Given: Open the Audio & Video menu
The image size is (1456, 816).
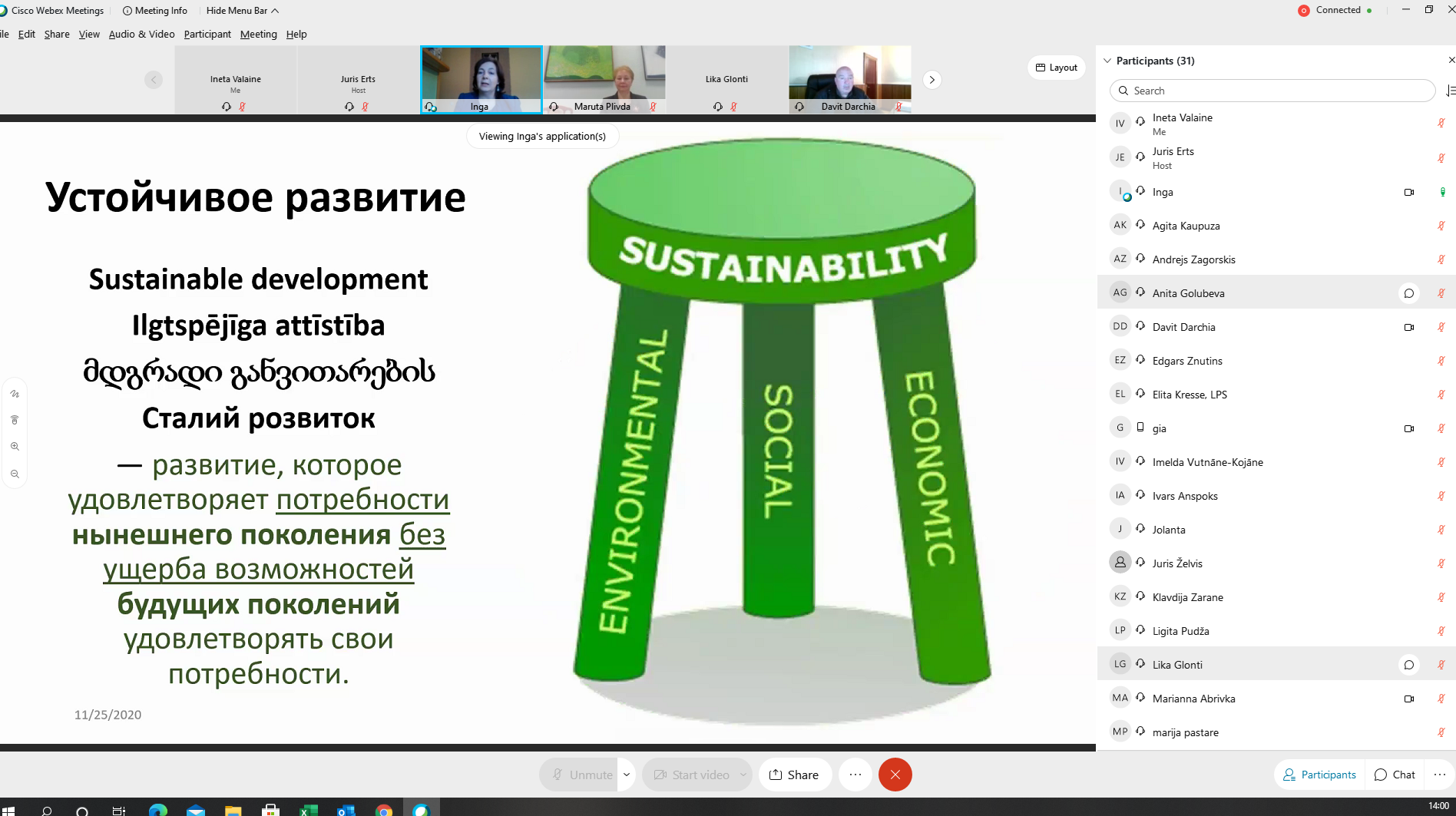Looking at the screenshot, I should click(x=141, y=34).
